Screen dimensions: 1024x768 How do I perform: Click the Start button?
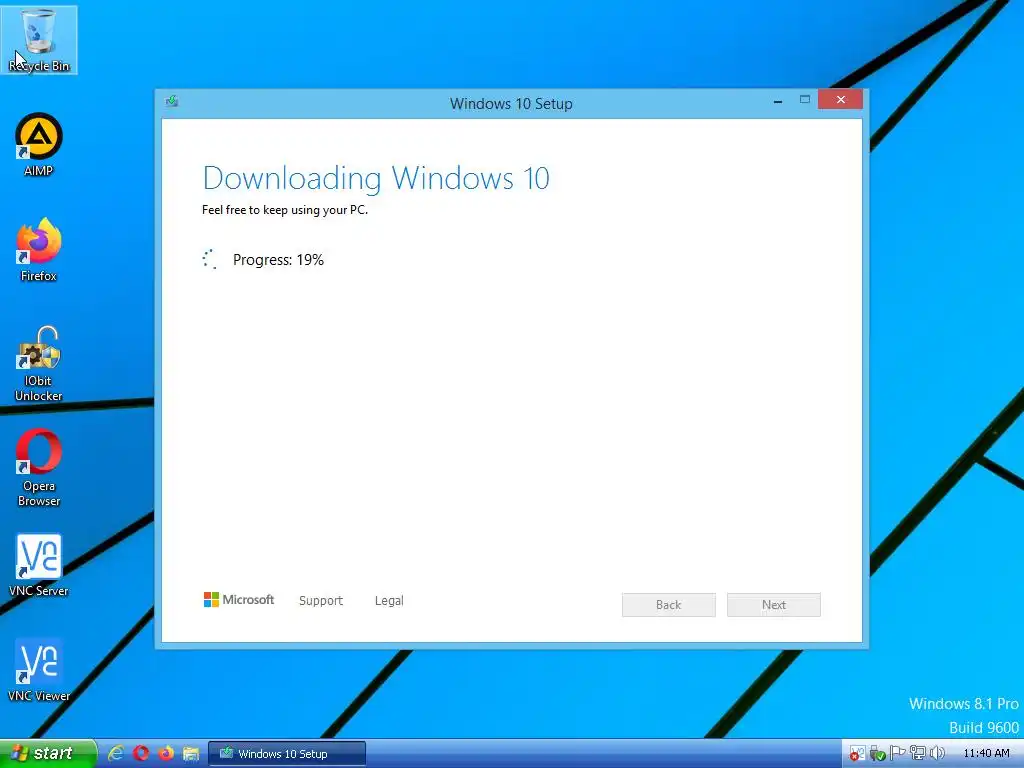click(48, 753)
